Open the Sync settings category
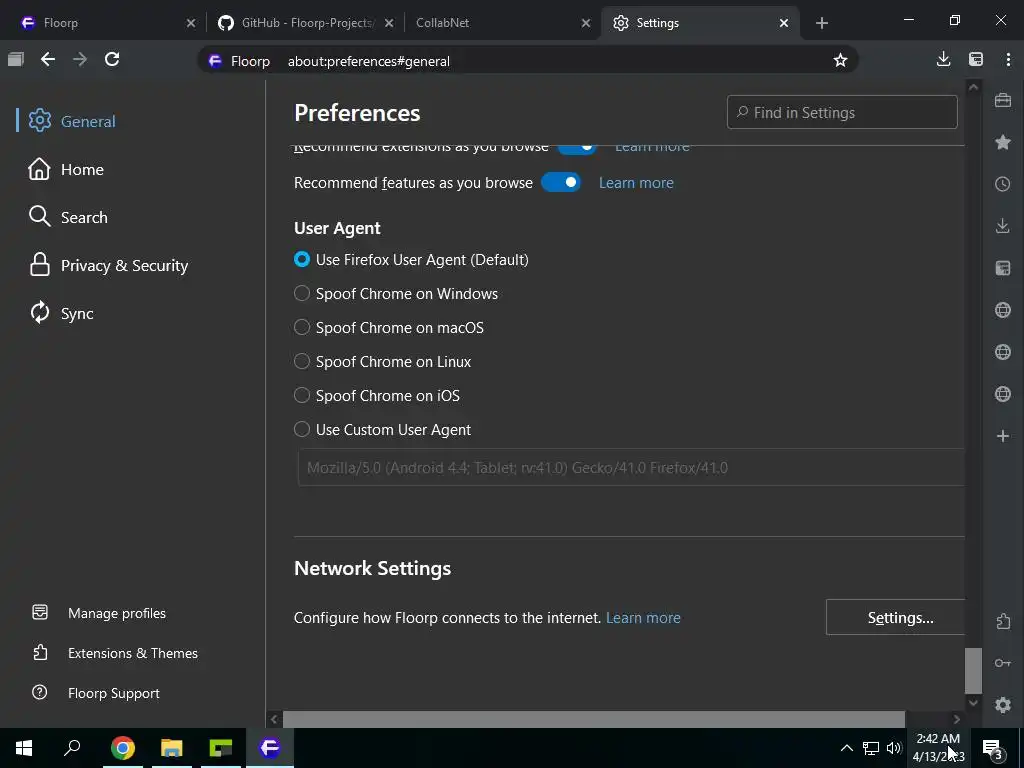1024x768 pixels. click(x=61, y=313)
